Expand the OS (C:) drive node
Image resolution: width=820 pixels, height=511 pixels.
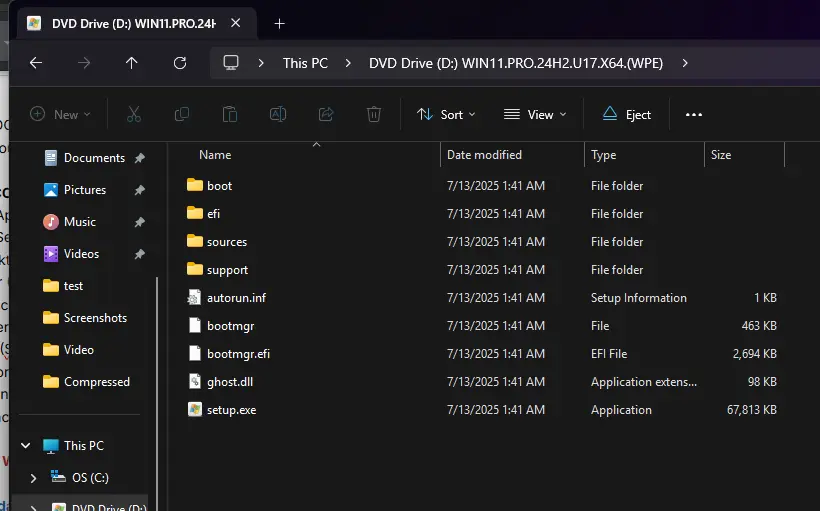coord(33,478)
